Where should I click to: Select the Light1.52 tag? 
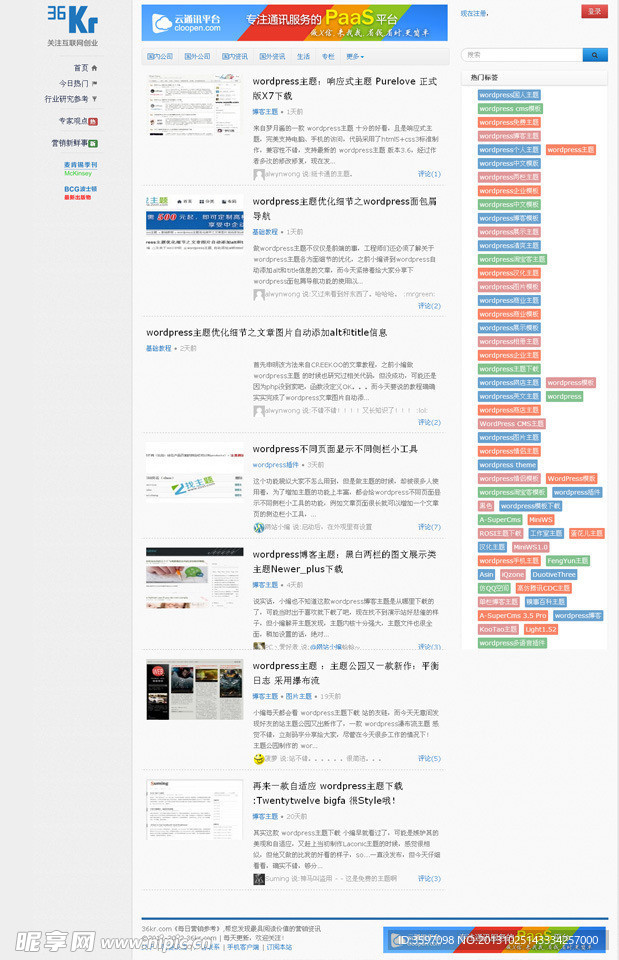(541, 629)
